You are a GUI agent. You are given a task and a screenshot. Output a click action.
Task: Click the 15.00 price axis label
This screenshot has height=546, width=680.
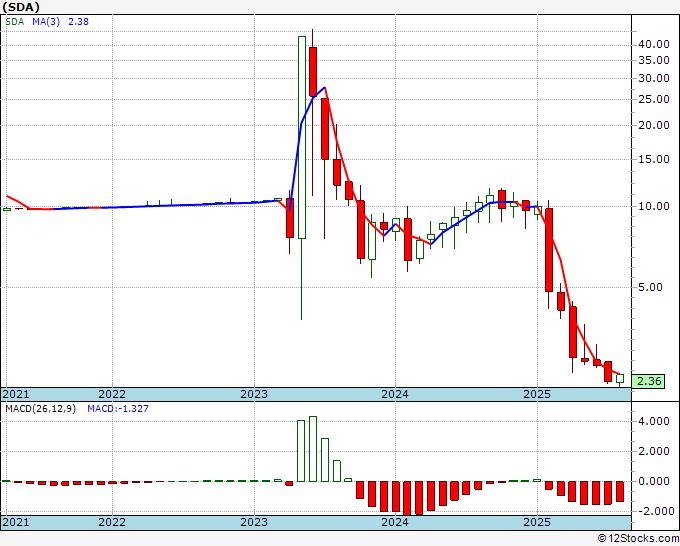(654, 159)
